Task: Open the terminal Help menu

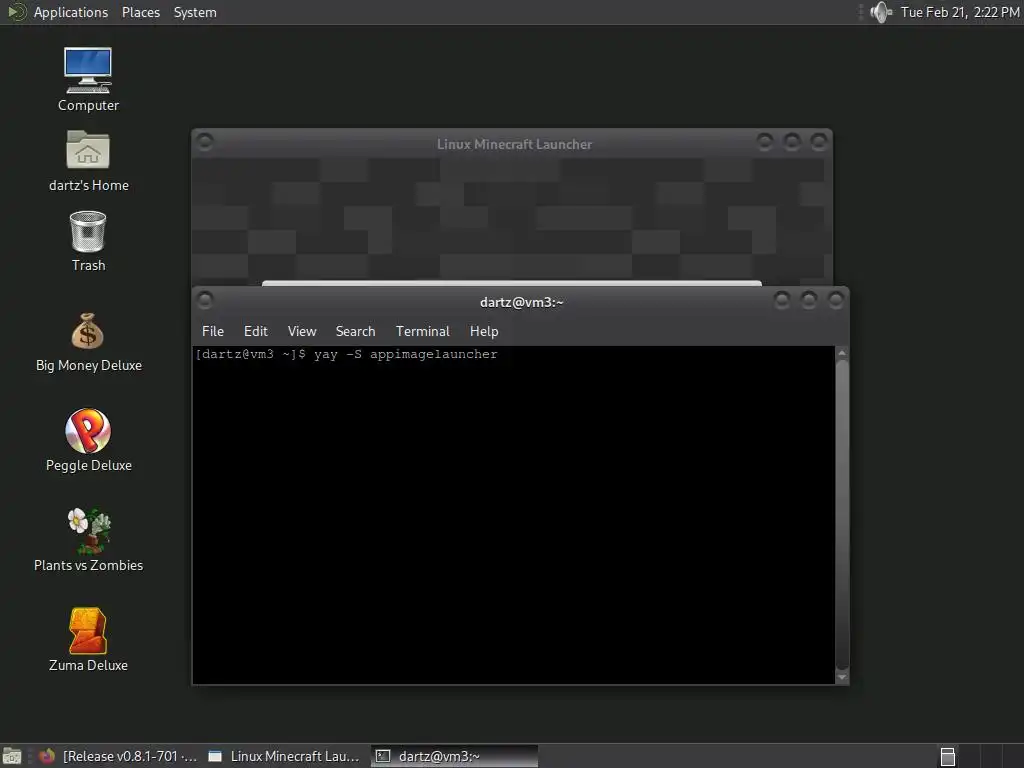Action: tap(484, 331)
